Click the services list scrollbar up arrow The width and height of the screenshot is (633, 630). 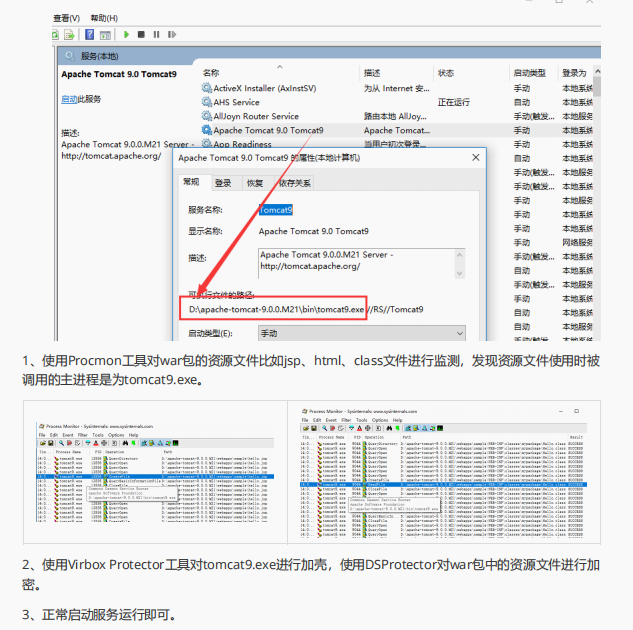pyautogui.click(x=597, y=71)
